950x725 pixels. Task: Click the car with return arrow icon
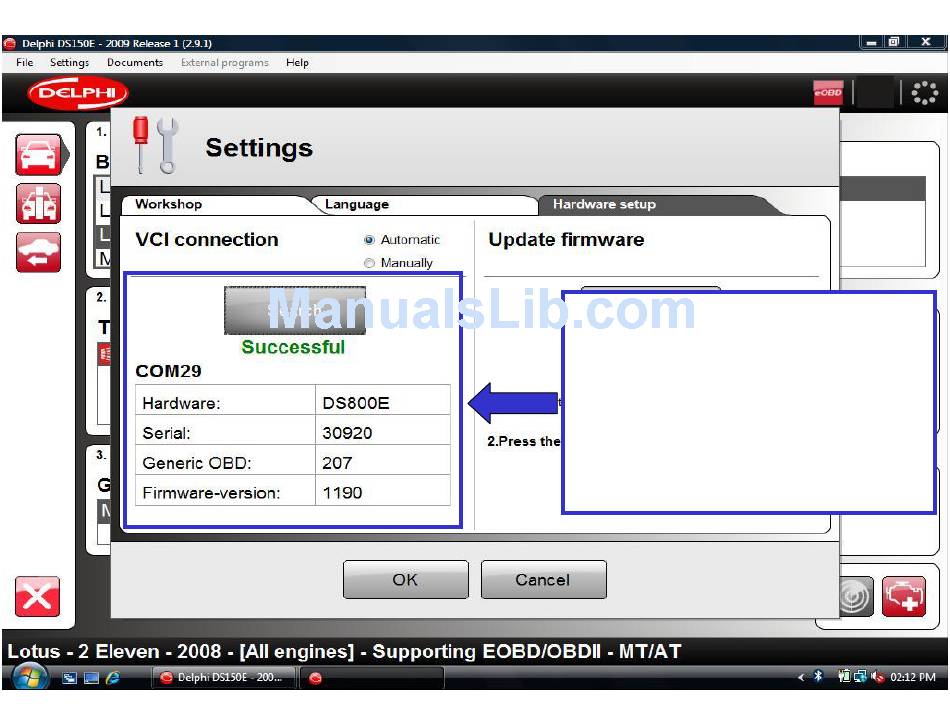(x=38, y=252)
